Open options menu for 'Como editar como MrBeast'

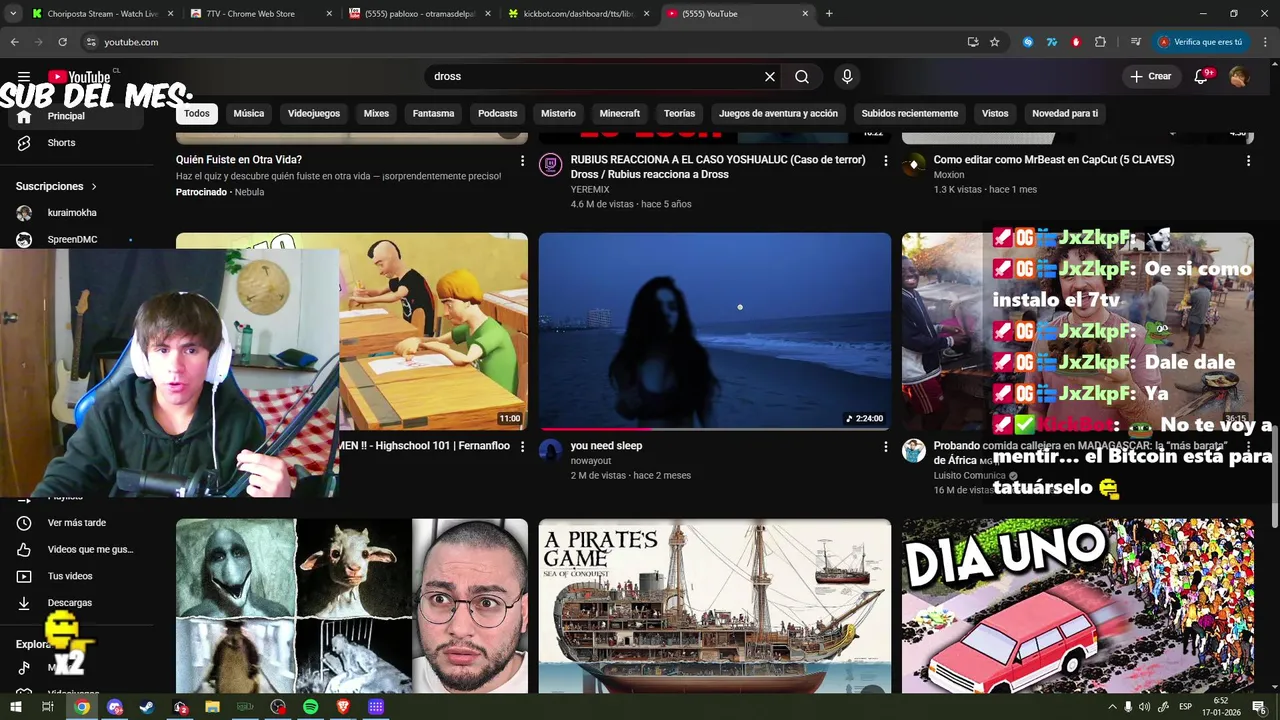[x=1248, y=160]
